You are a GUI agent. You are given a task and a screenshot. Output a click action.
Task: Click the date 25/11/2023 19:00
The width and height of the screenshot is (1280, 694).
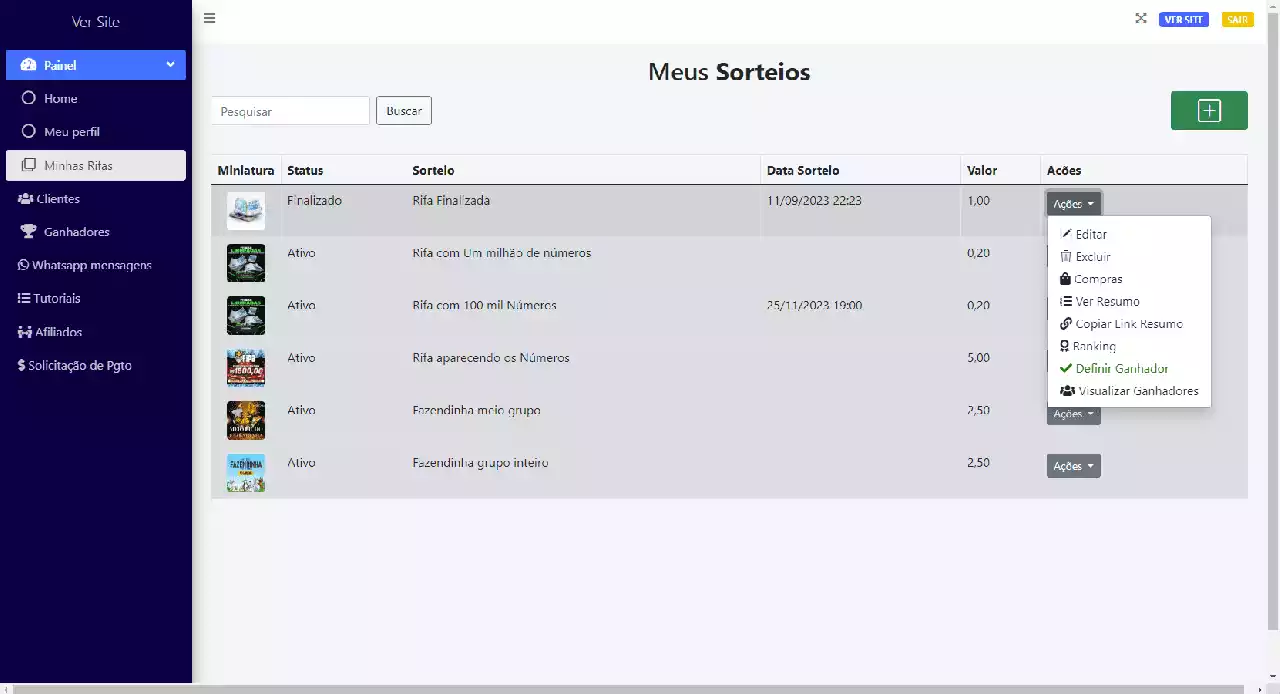point(814,305)
